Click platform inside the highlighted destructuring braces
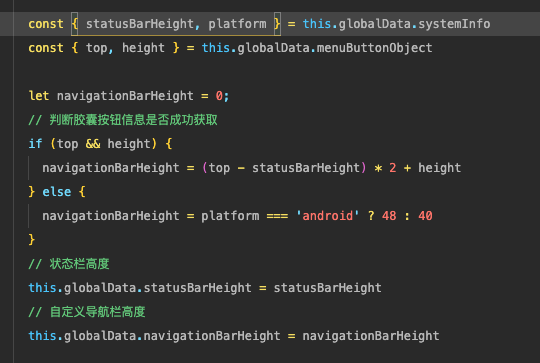 coord(237,24)
